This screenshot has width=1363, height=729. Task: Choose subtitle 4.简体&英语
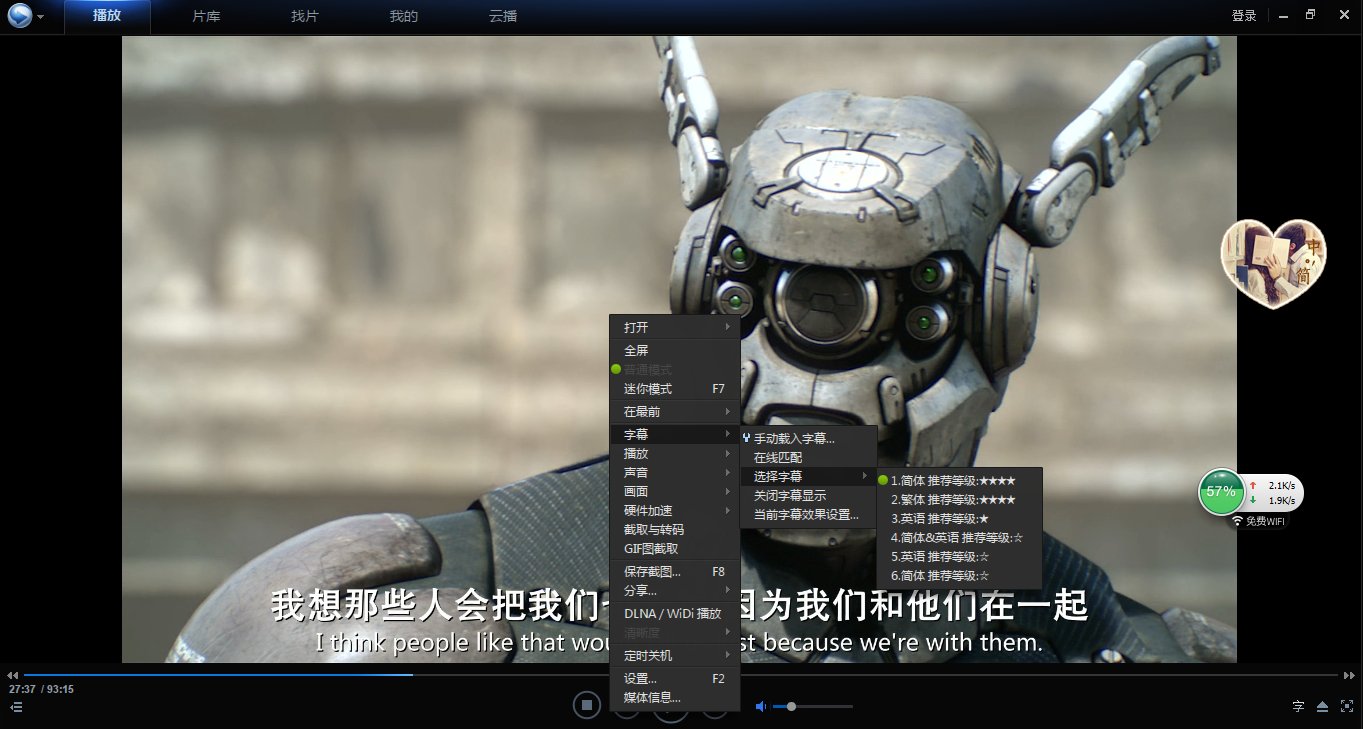click(956, 537)
